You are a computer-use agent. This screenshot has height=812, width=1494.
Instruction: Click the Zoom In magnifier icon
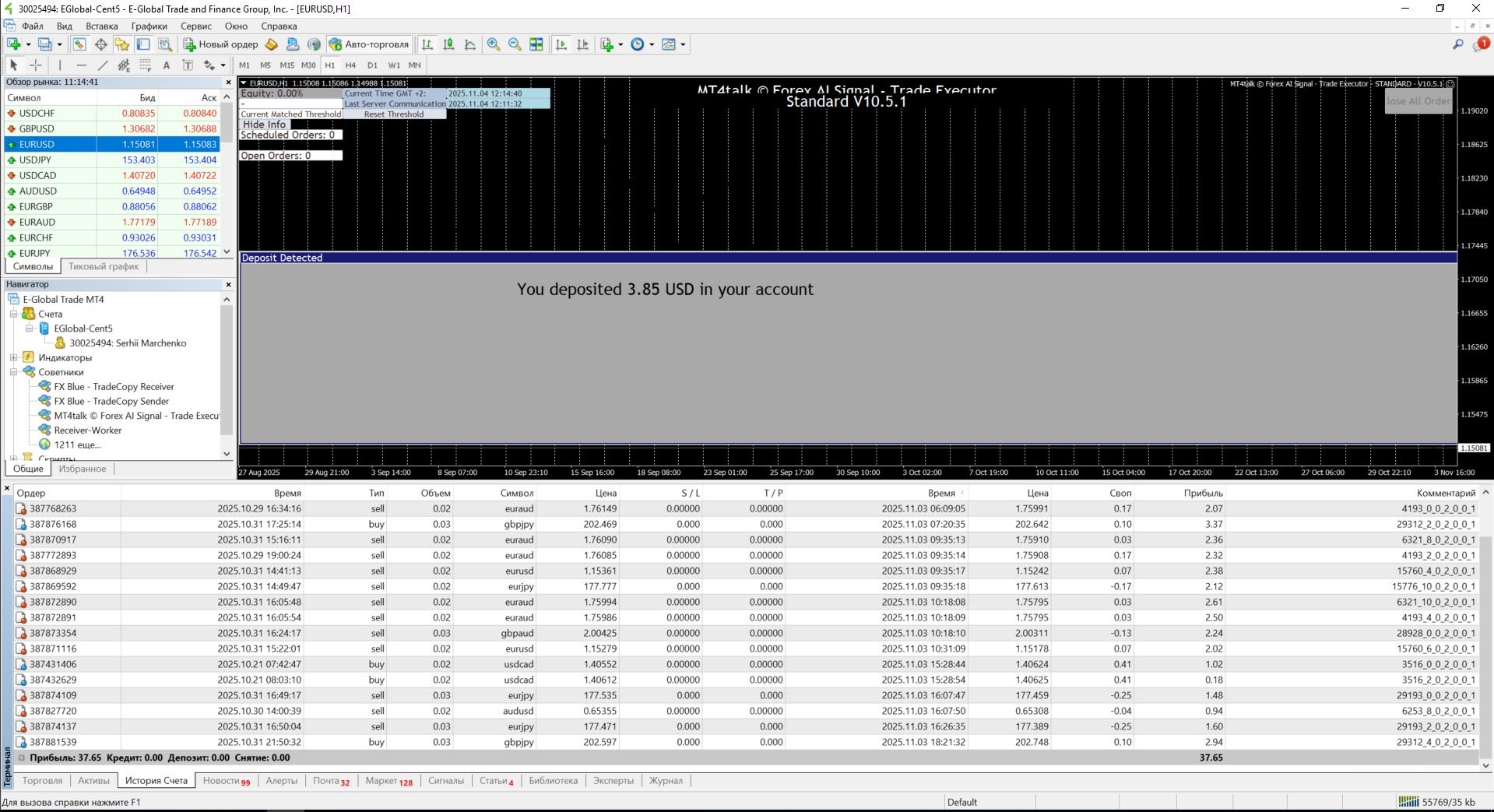click(494, 44)
